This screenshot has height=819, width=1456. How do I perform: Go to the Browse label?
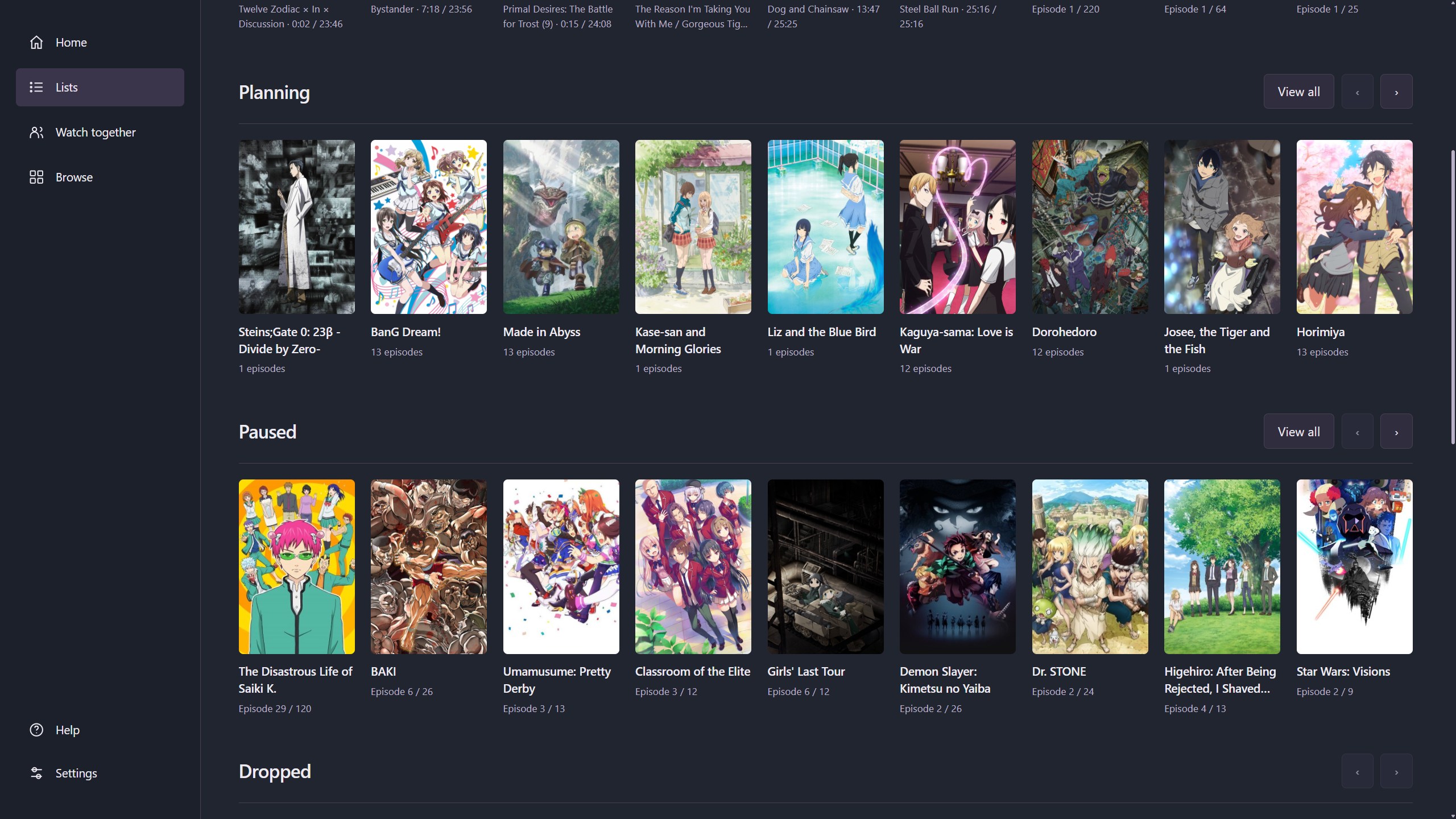[74, 177]
